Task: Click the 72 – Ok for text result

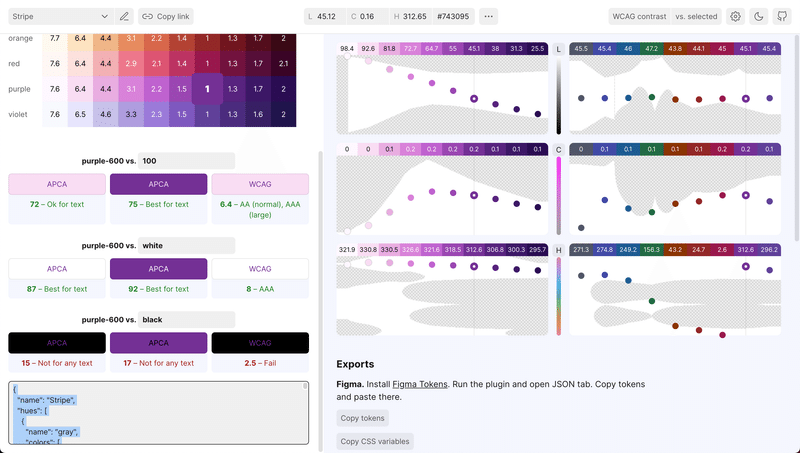Action: pyautogui.click(x=57, y=204)
